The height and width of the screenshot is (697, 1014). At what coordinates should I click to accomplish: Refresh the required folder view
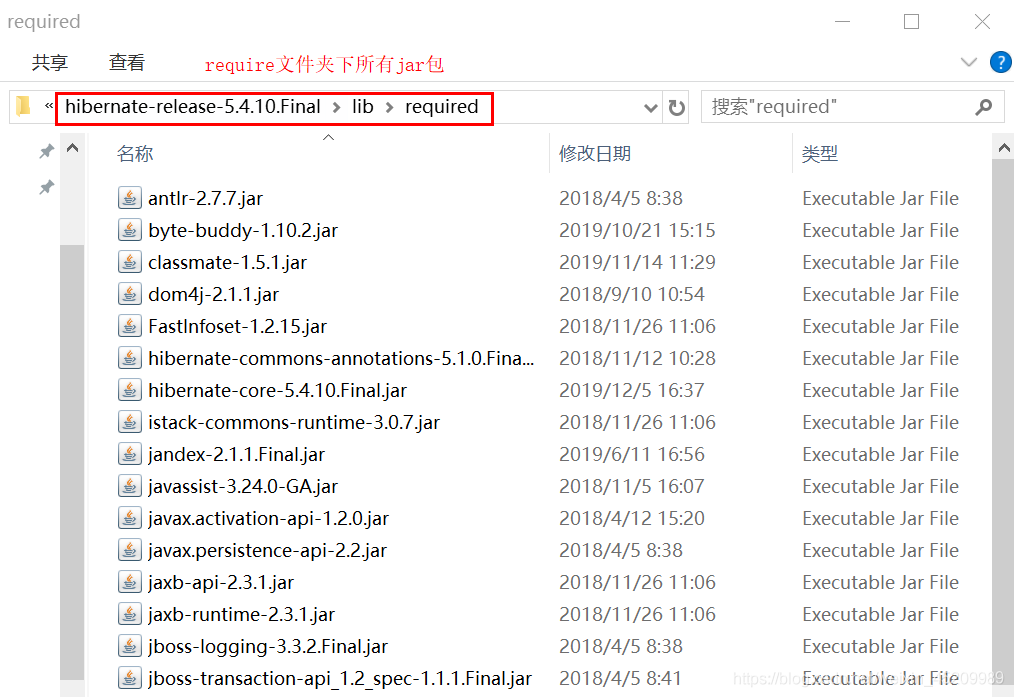[x=676, y=107]
